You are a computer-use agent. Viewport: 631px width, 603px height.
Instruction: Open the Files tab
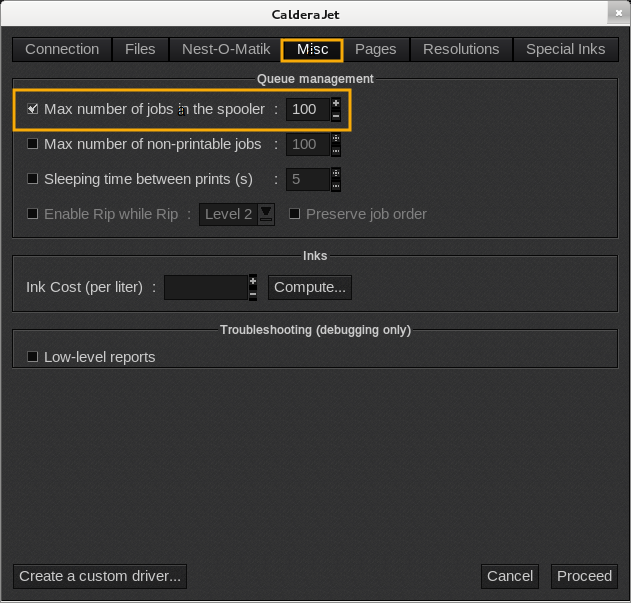[x=140, y=49]
